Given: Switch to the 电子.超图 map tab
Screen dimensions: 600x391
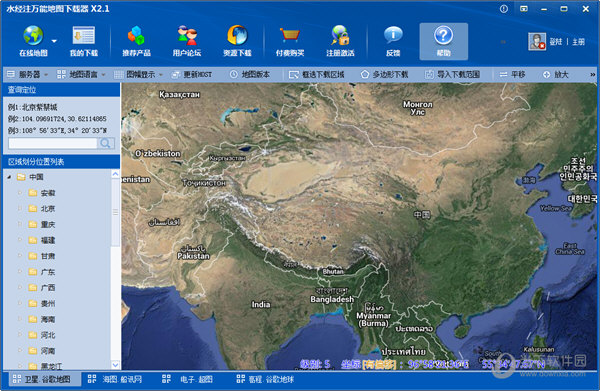Looking at the screenshot, I should (187, 379).
